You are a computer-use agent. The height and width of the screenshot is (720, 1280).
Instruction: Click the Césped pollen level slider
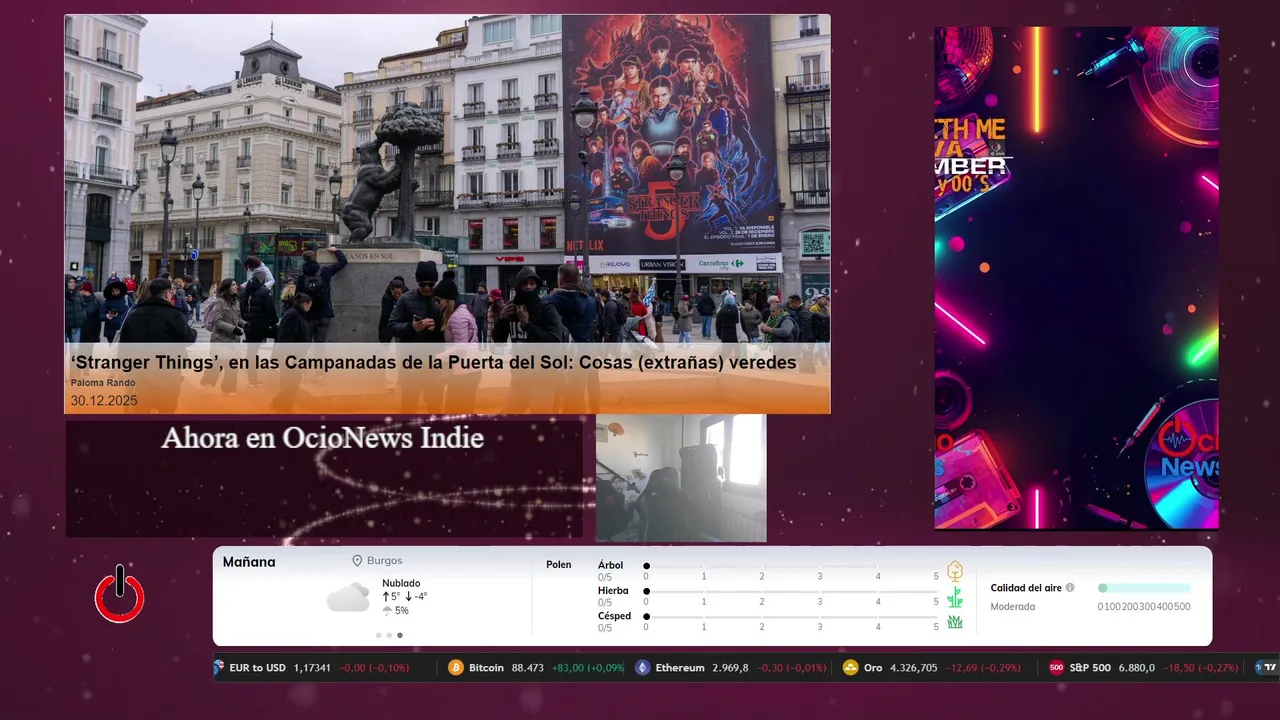791,617
